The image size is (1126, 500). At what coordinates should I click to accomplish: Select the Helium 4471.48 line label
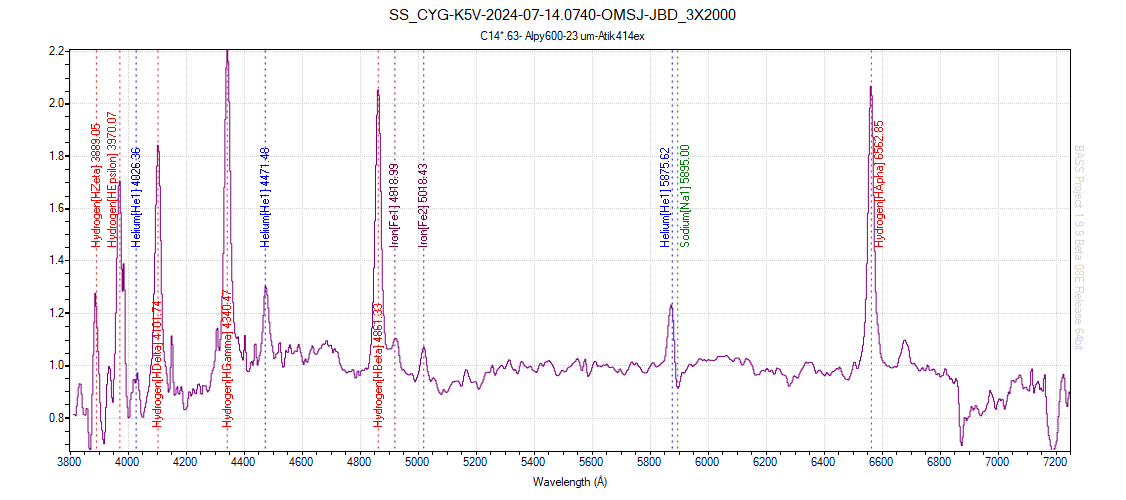click(x=265, y=197)
